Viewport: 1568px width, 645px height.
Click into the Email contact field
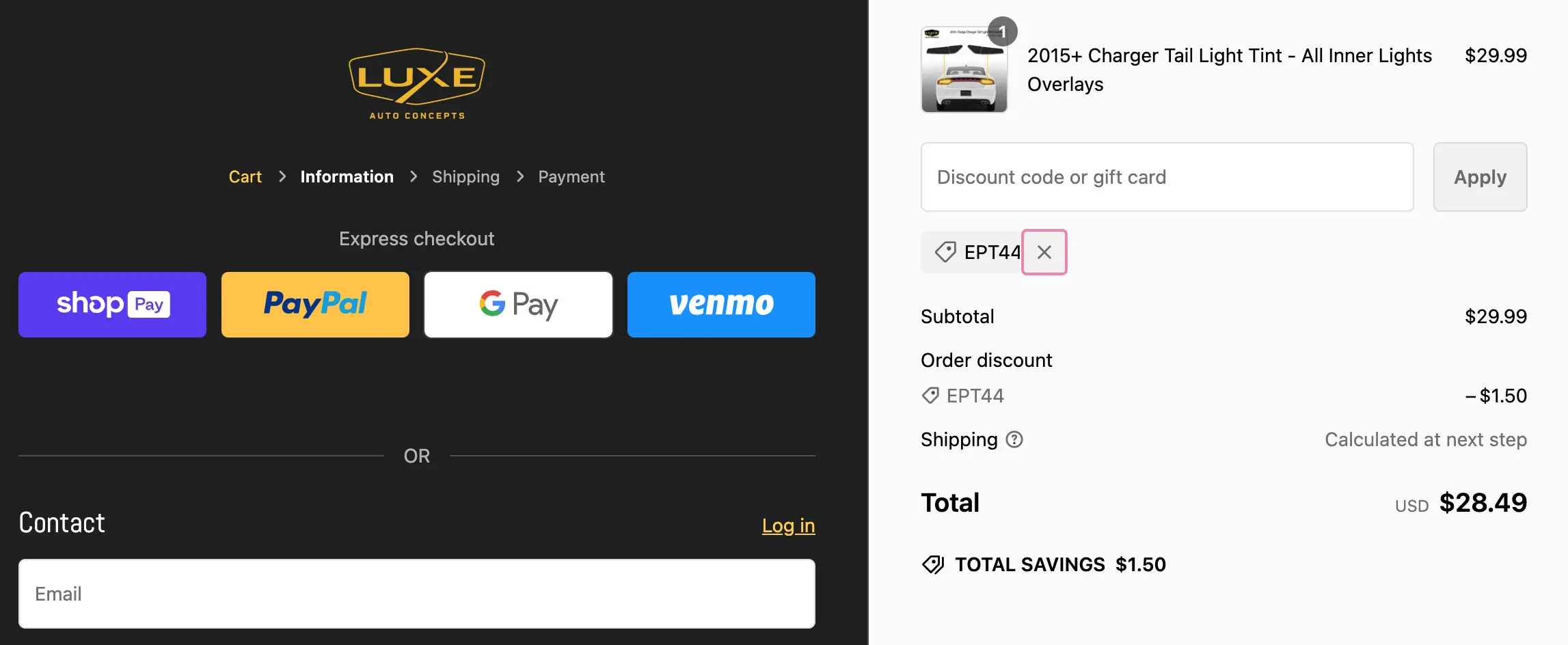click(416, 594)
